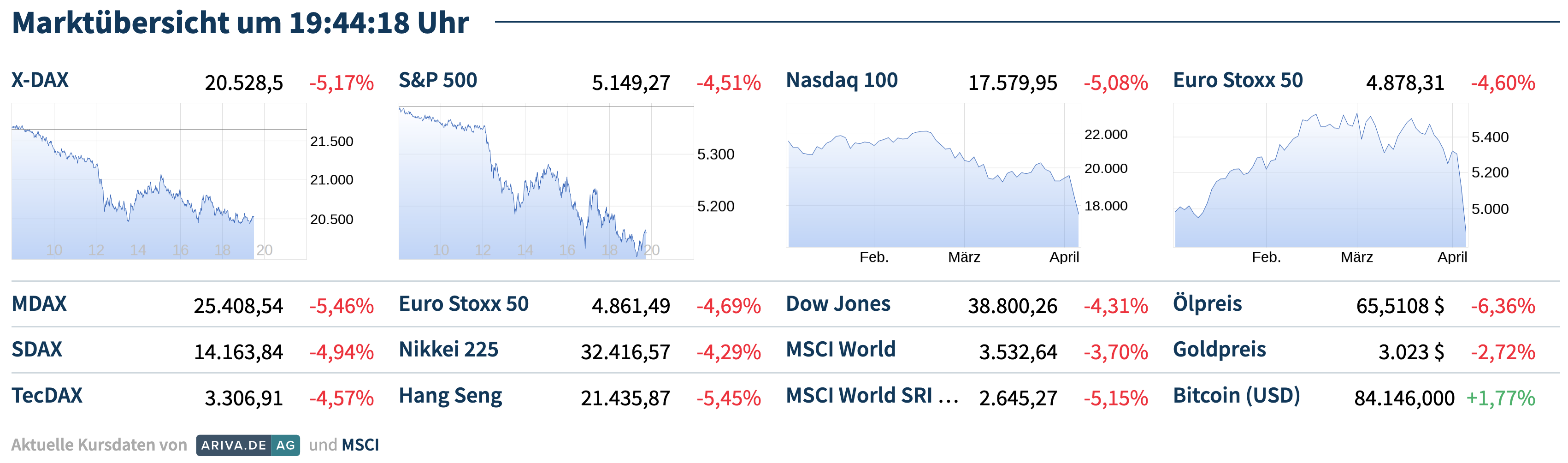Image resolution: width=1568 pixels, height=463 pixels.
Task: Open the X-DAX index title link
Action: 40,80
